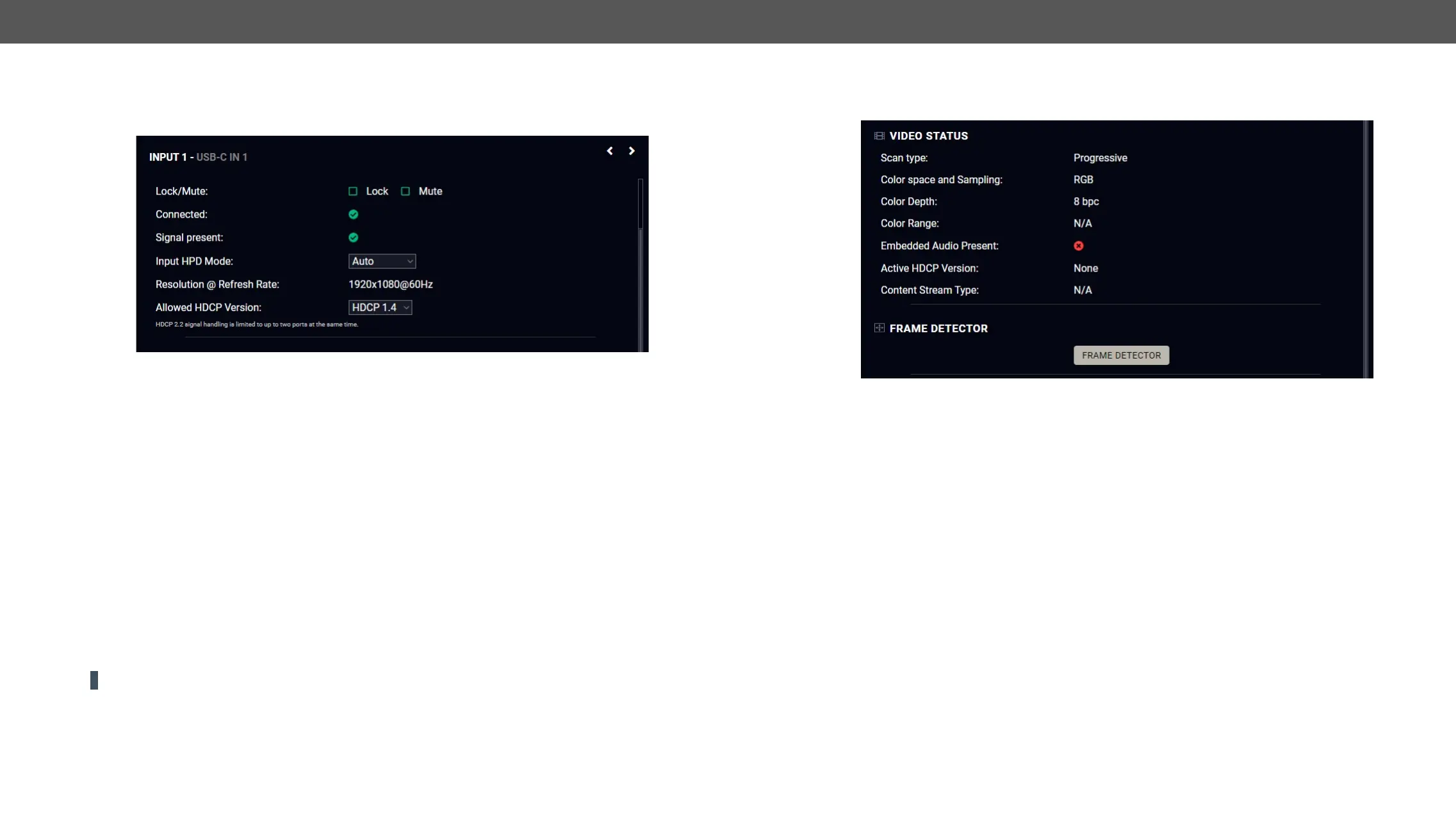Click the Content Stream Type N/A value
This screenshot has width=1456, height=817.
(1083, 290)
